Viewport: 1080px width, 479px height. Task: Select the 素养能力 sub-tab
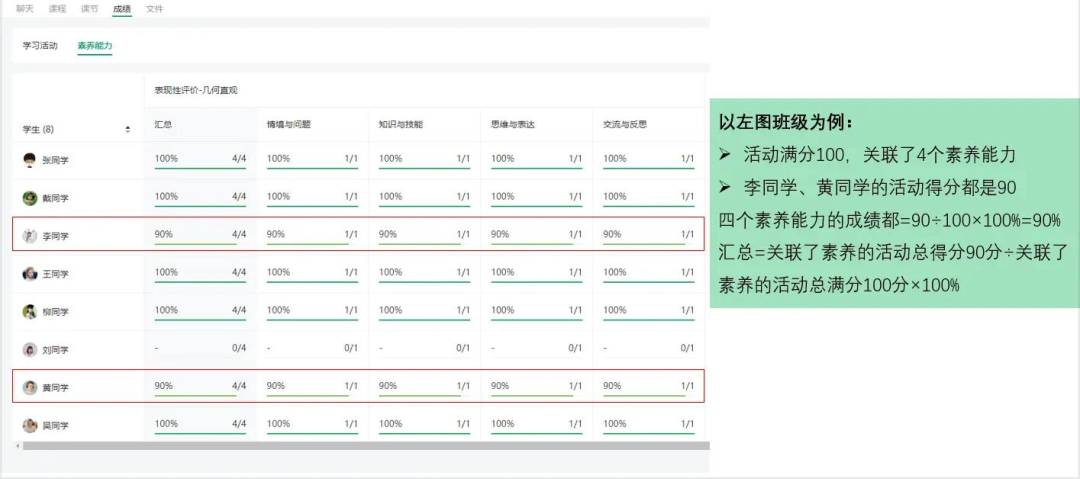point(95,45)
